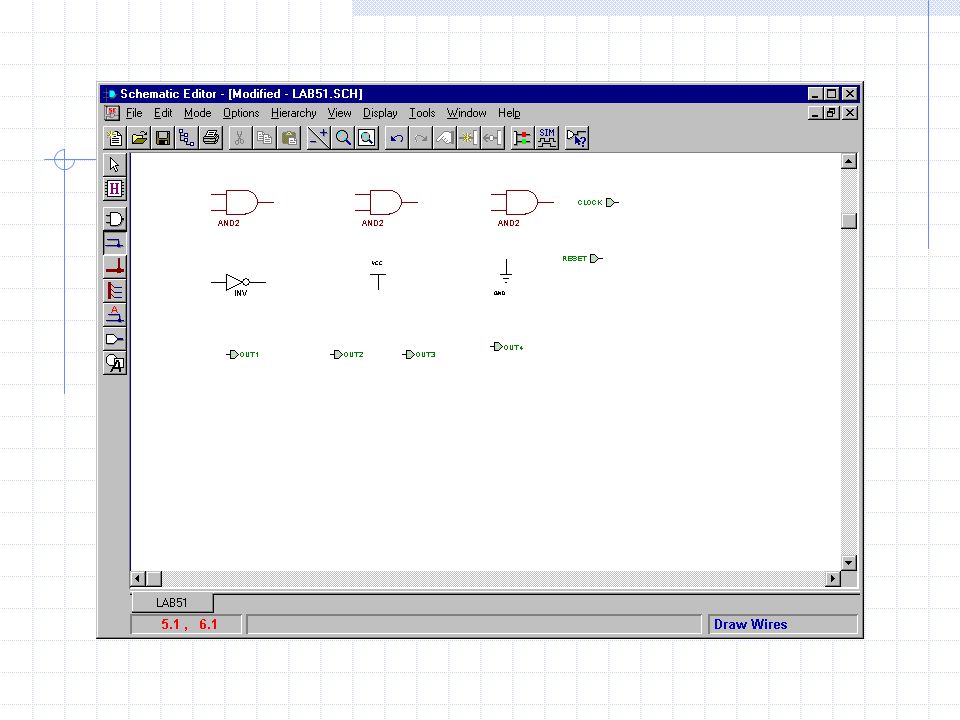Screen dimensions: 960x720
Task: Select the I/O terminal tool
Action: tap(114, 339)
